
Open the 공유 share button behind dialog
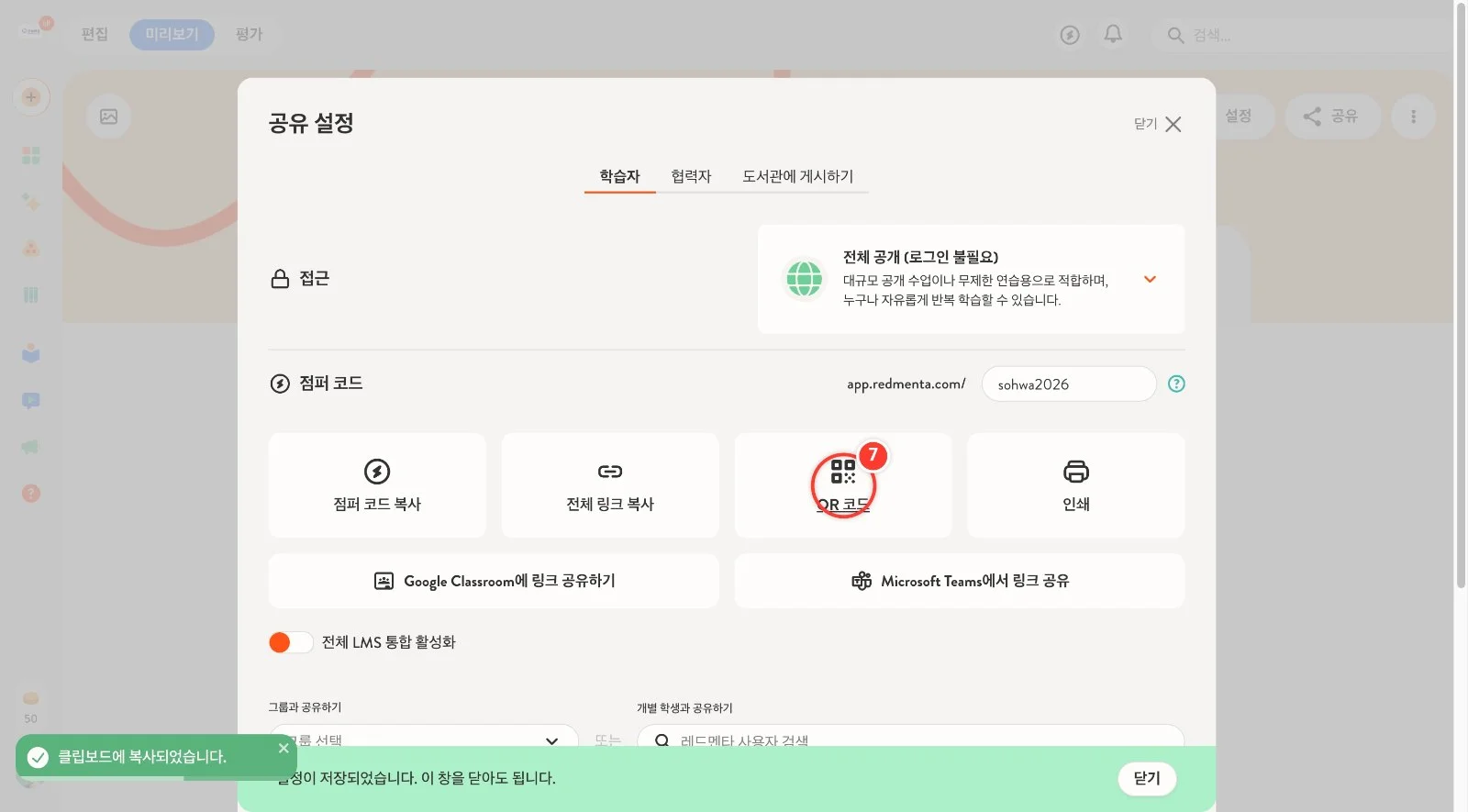[x=1332, y=117]
